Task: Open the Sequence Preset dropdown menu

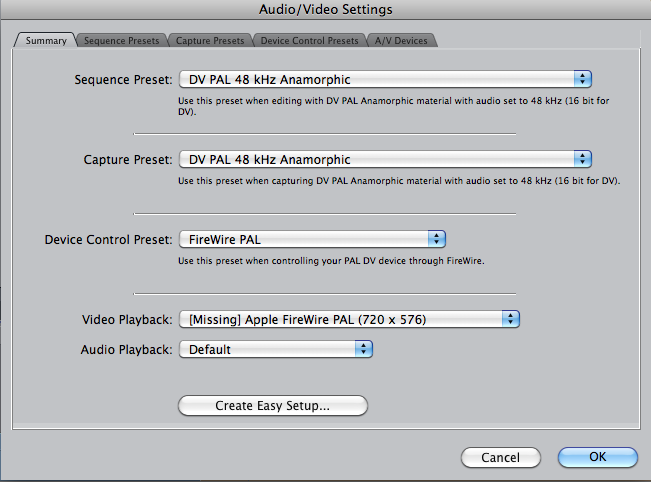Action: coord(385,79)
